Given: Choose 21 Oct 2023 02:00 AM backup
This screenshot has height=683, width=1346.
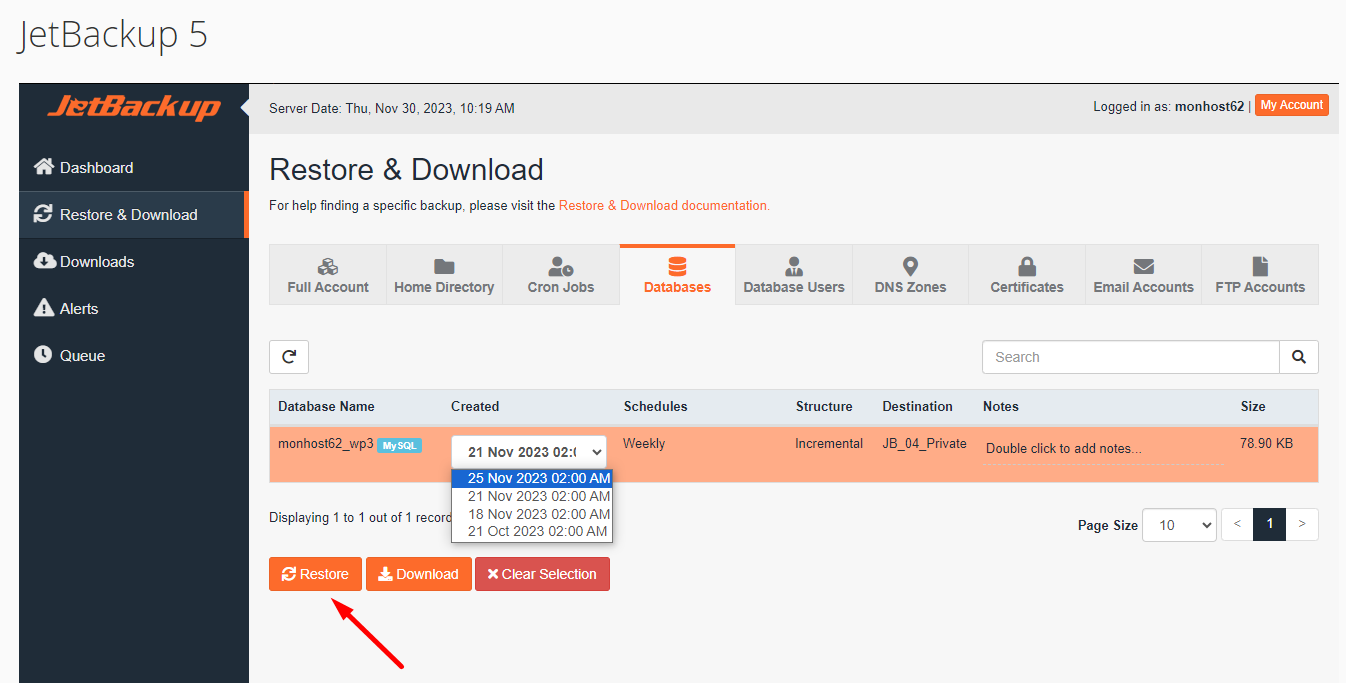Looking at the screenshot, I should click(532, 531).
